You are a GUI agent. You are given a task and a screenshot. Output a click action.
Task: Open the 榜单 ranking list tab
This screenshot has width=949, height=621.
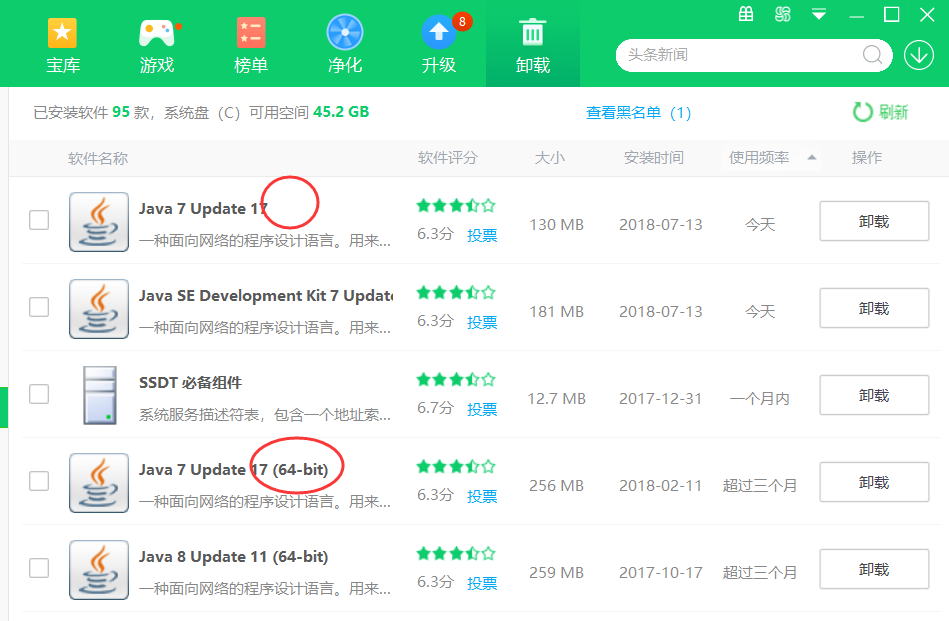click(x=251, y=45)
